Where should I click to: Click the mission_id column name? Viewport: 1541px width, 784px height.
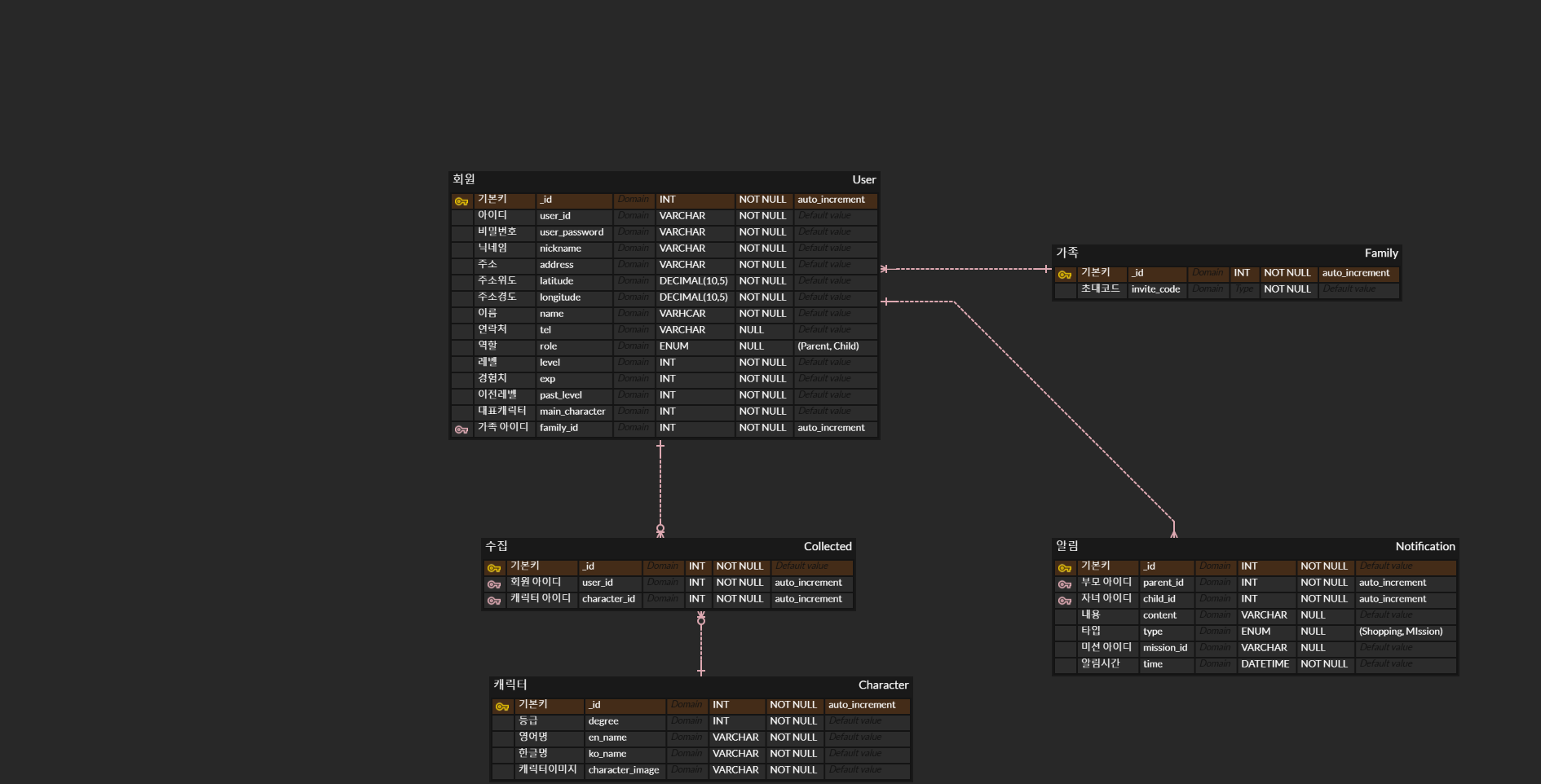1164,648
